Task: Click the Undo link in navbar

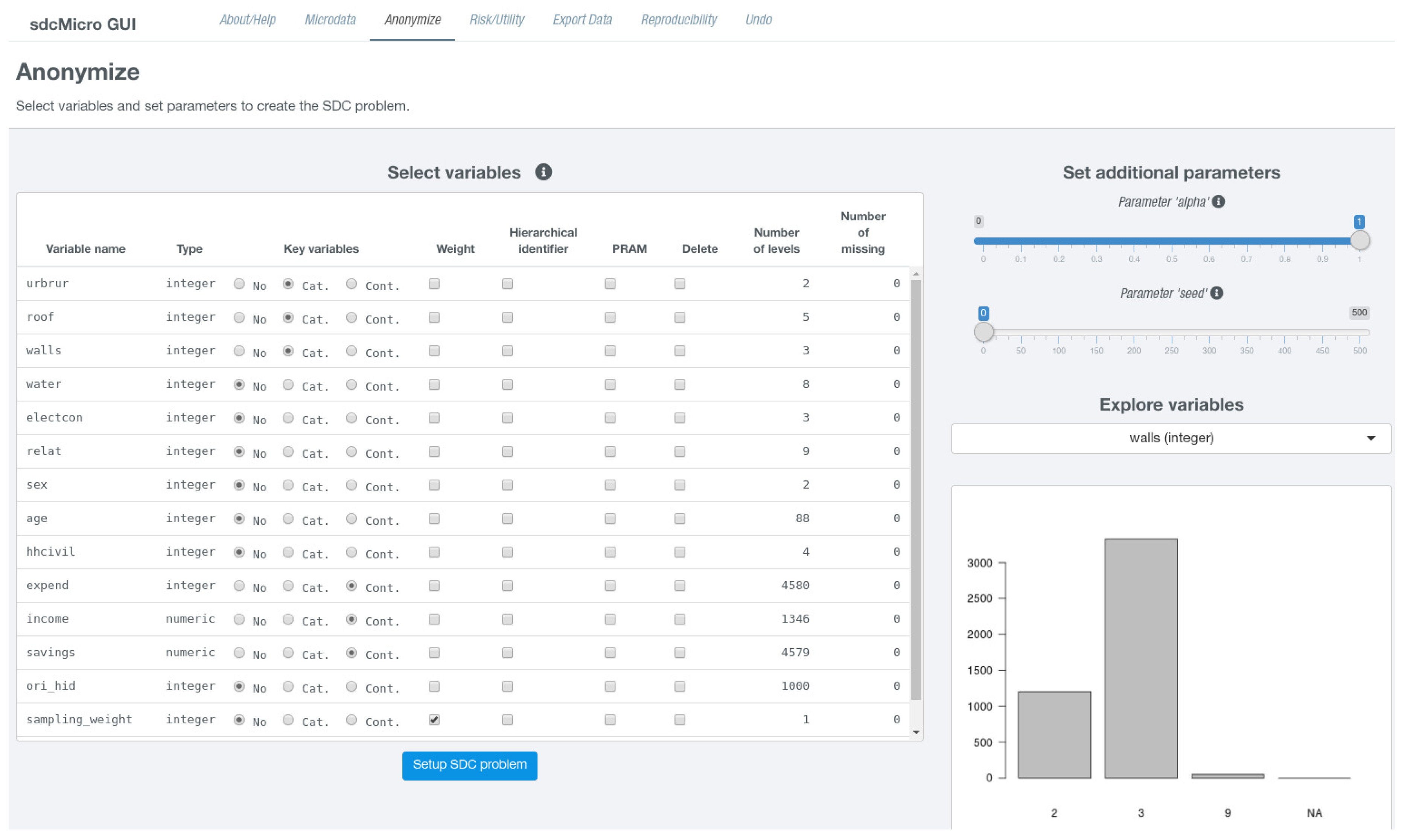Action: 758,20
